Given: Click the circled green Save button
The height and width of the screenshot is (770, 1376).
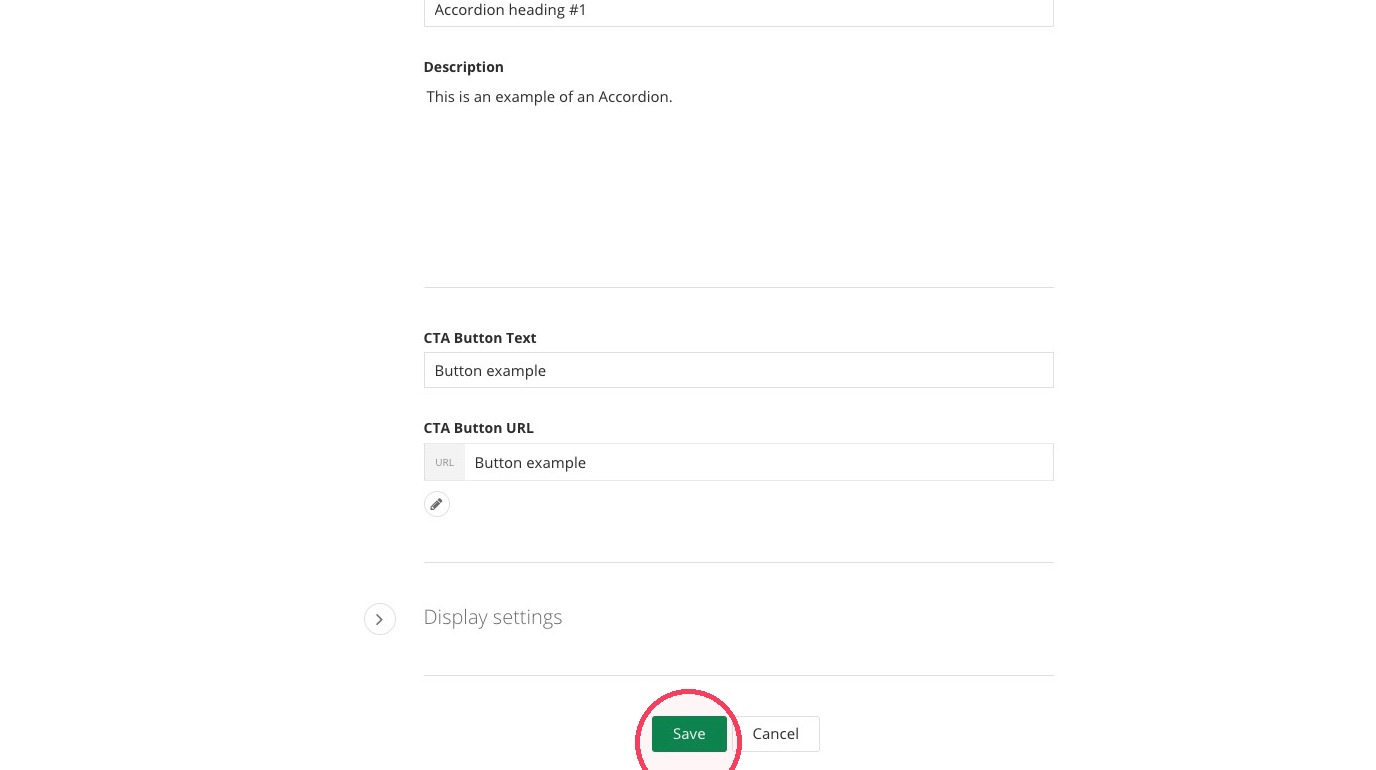Looking at the screenshot, I should (689, 734).
